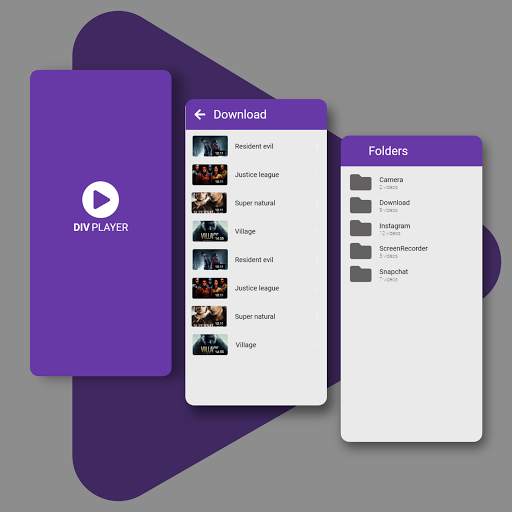Screen dimensions: 512x512
Task: Click the 'Download' folder name in Folders list
Action: coord(395,203)
